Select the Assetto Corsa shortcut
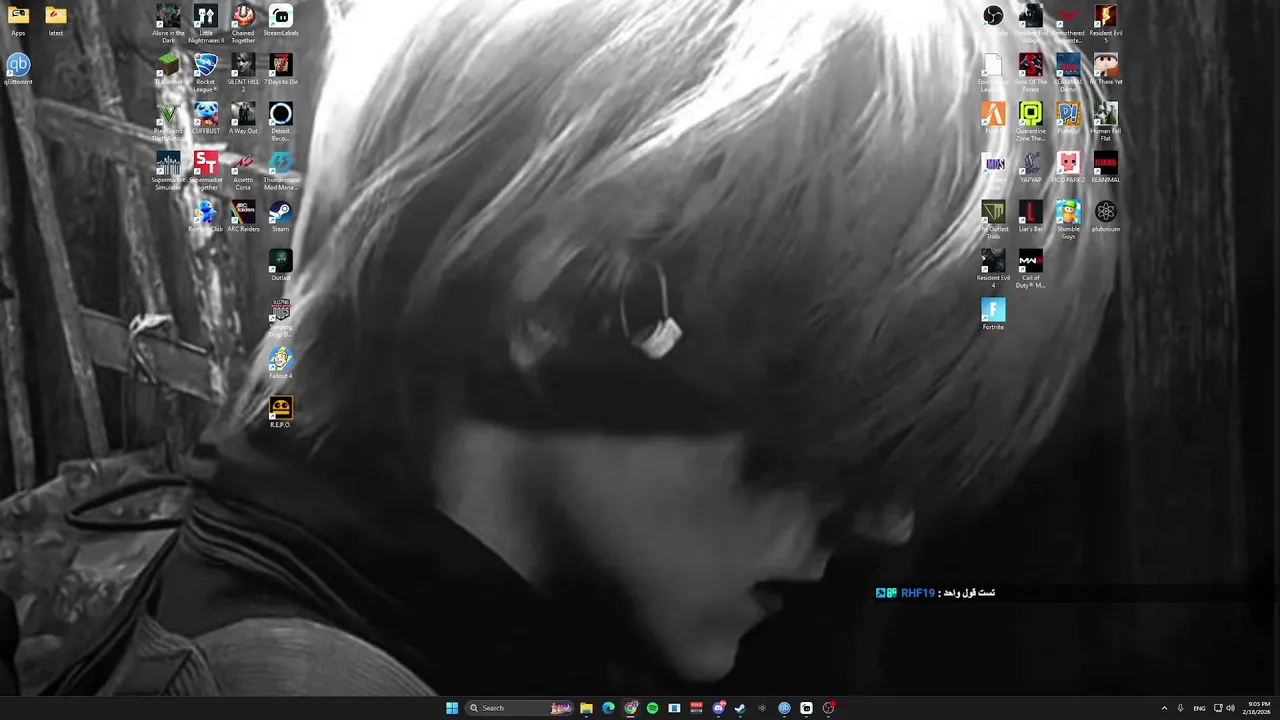Screen dimensions: 1280x720 pos(243,171)
